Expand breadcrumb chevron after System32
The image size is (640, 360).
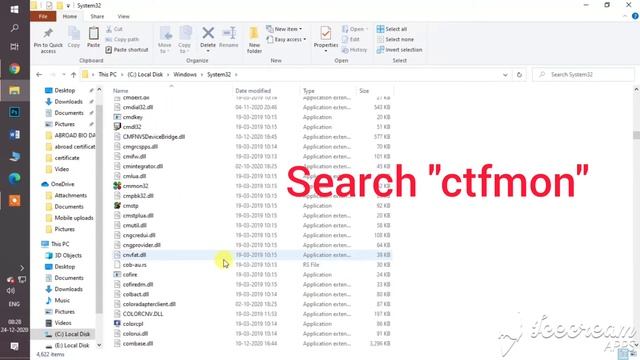click(236, 75)
